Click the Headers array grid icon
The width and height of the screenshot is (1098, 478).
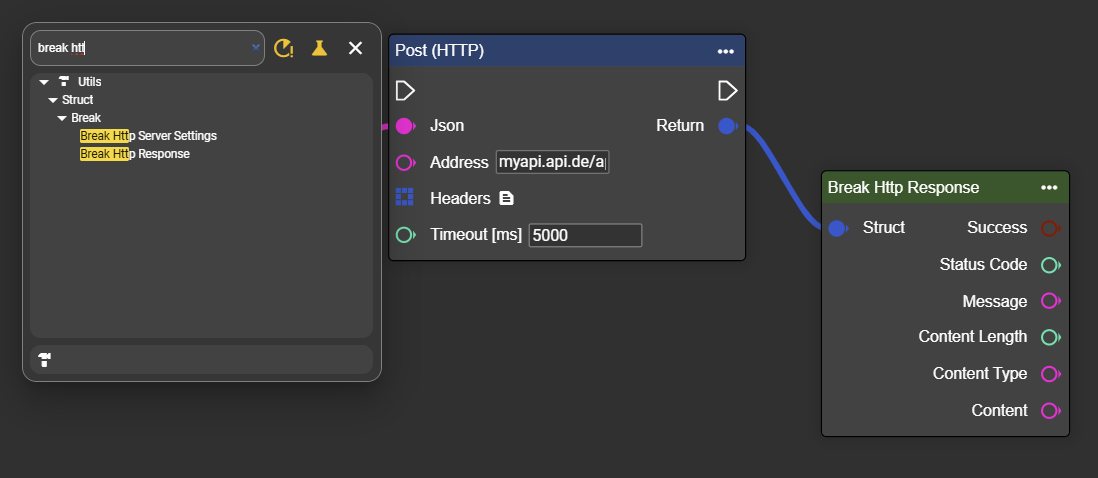click(x=405, y=197)
